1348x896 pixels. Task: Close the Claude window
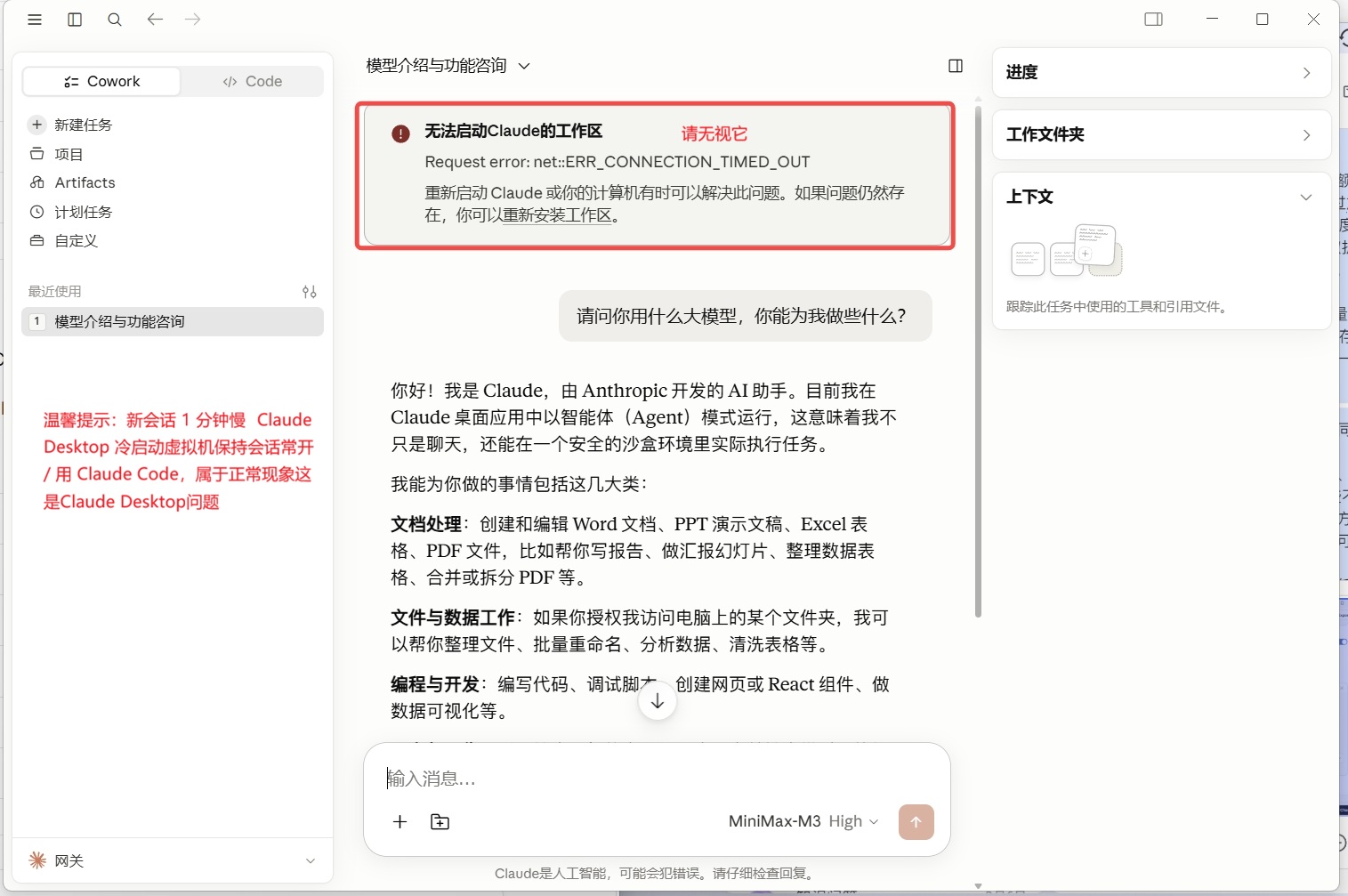[1313, 19]
